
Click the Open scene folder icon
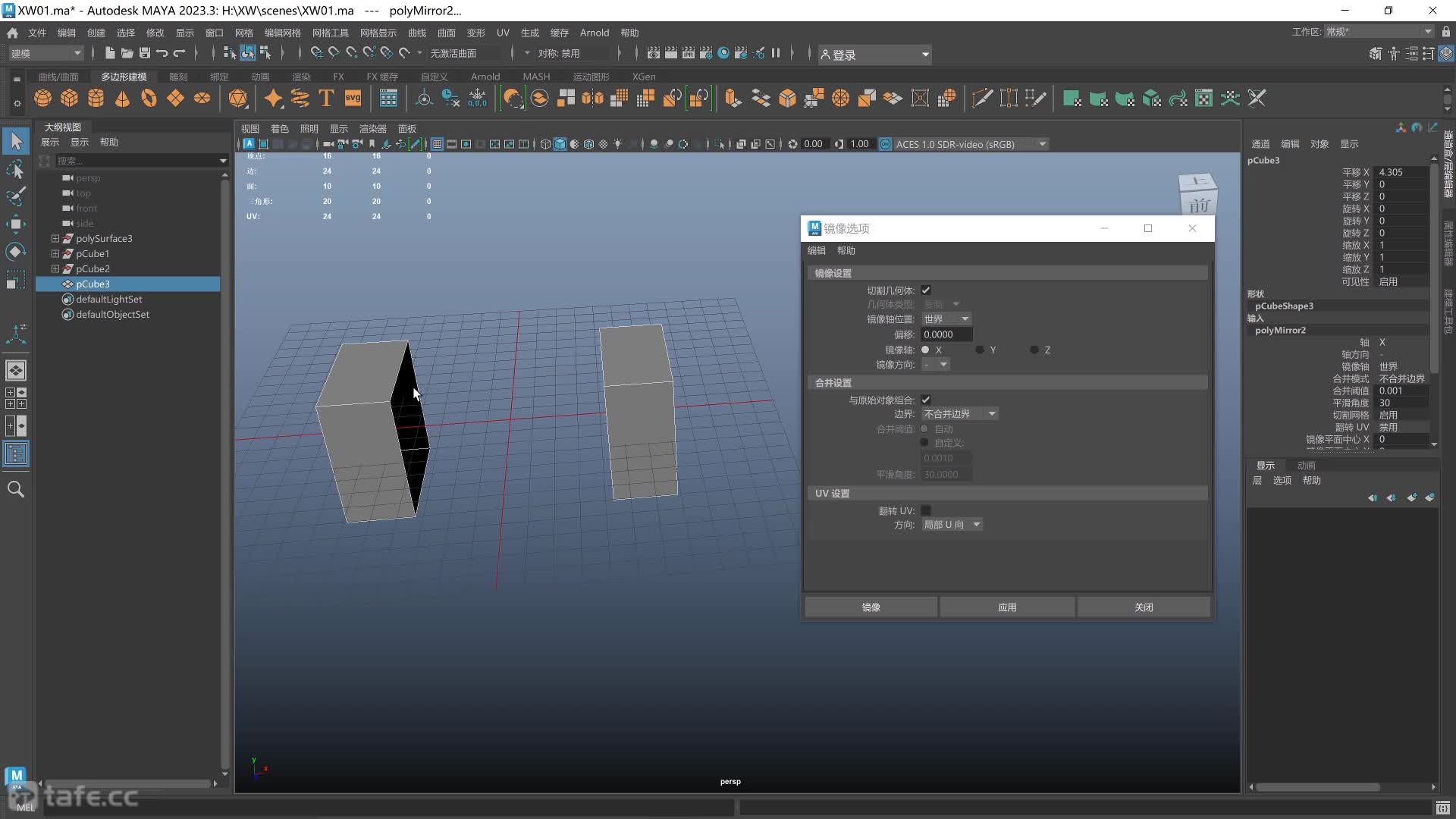click(x=127, y=53)
